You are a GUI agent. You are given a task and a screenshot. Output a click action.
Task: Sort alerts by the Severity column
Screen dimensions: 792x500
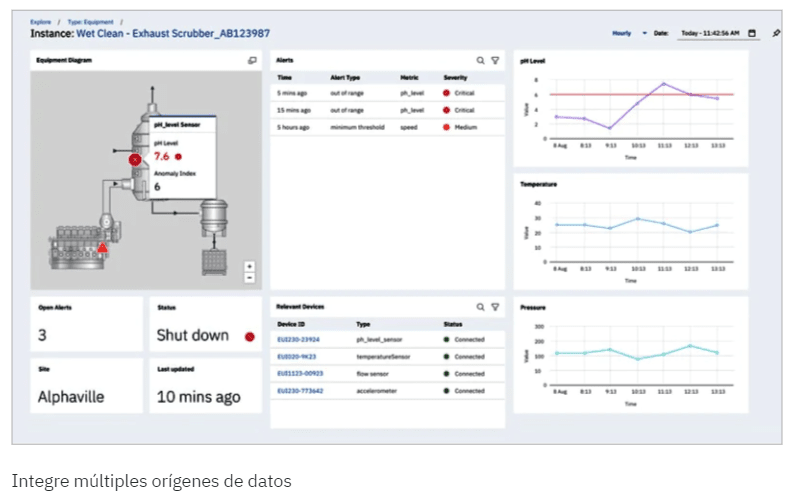(455, 78)
